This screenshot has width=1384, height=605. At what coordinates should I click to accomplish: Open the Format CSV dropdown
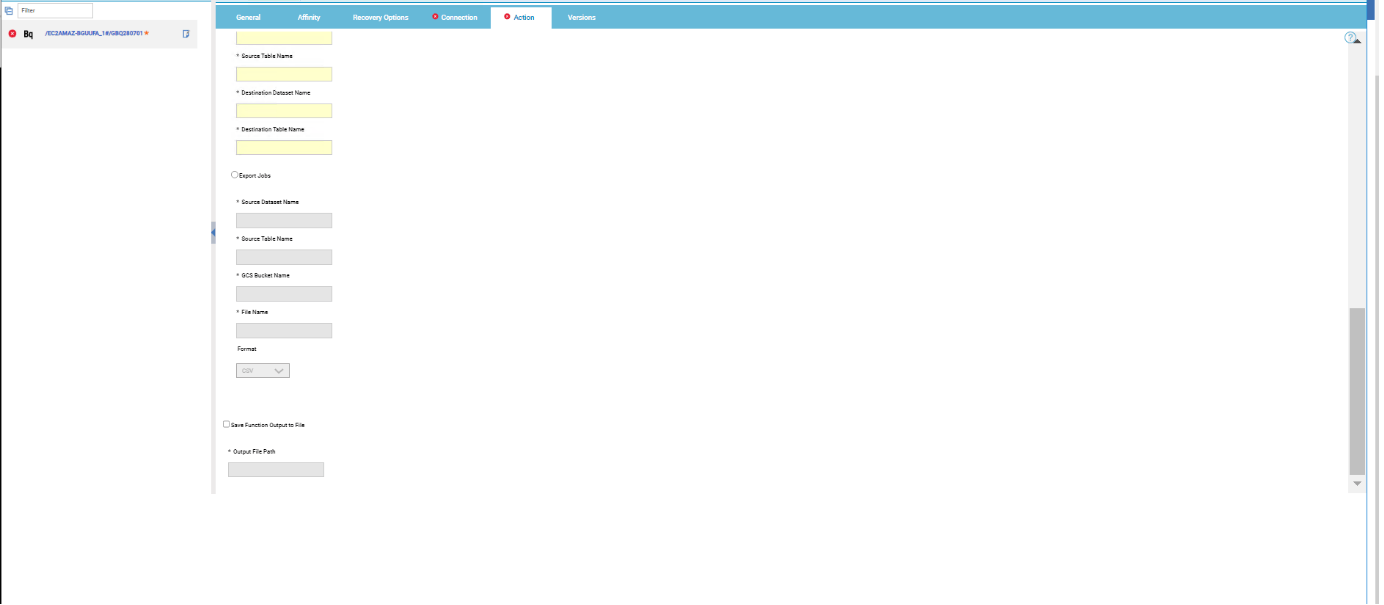(263, 370)
